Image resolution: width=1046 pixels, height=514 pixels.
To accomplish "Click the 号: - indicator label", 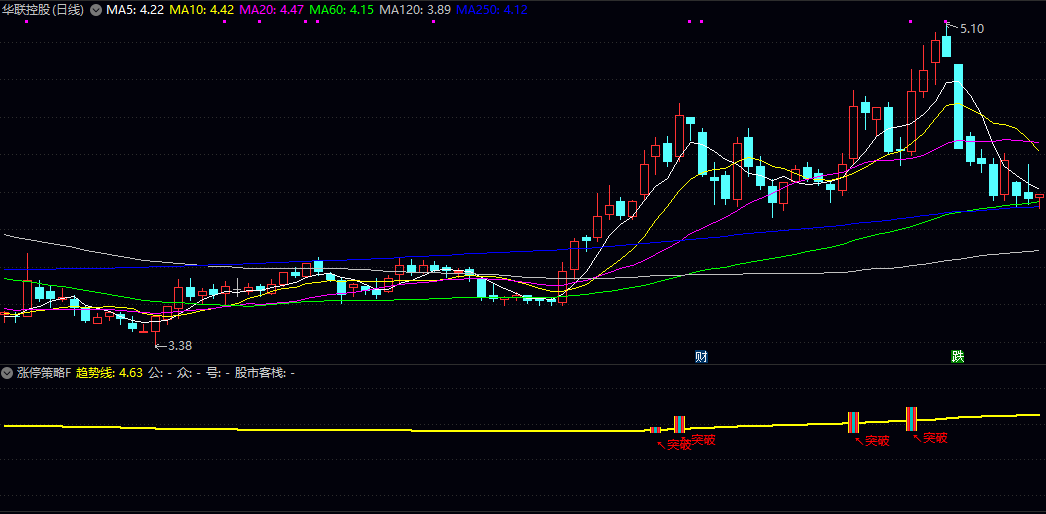I will pyautogui.click(x=218, y=373).
